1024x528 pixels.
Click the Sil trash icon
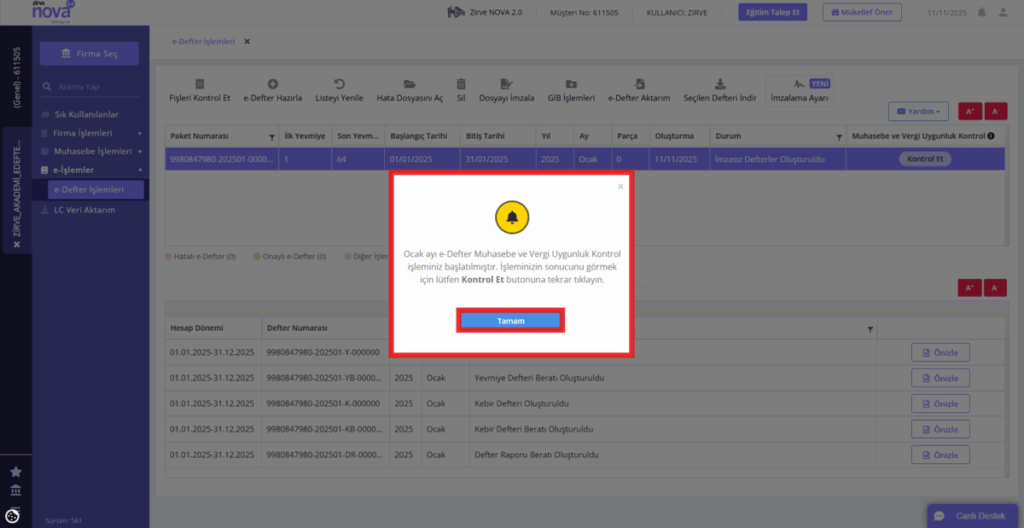point(461,84)
